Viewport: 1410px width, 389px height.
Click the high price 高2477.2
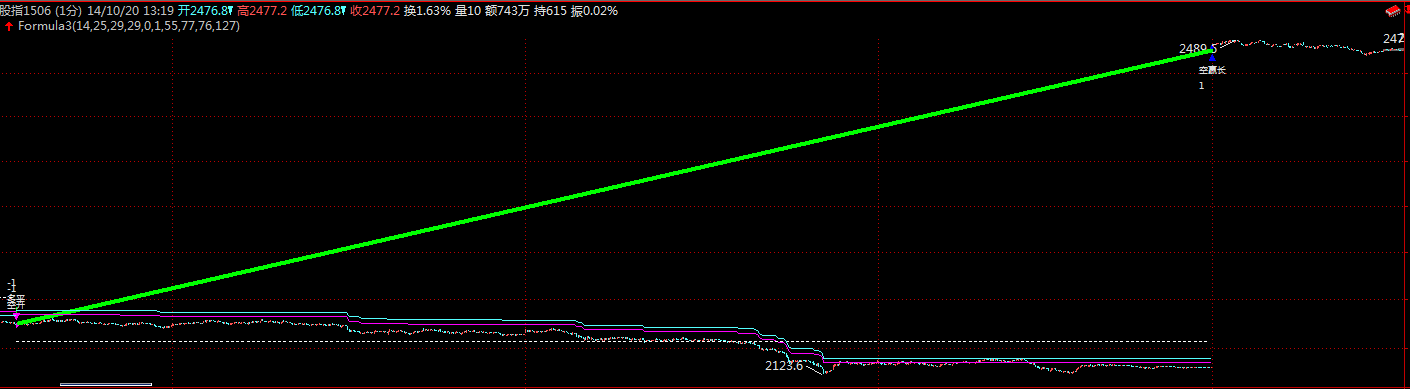click(x=263, y=10)
